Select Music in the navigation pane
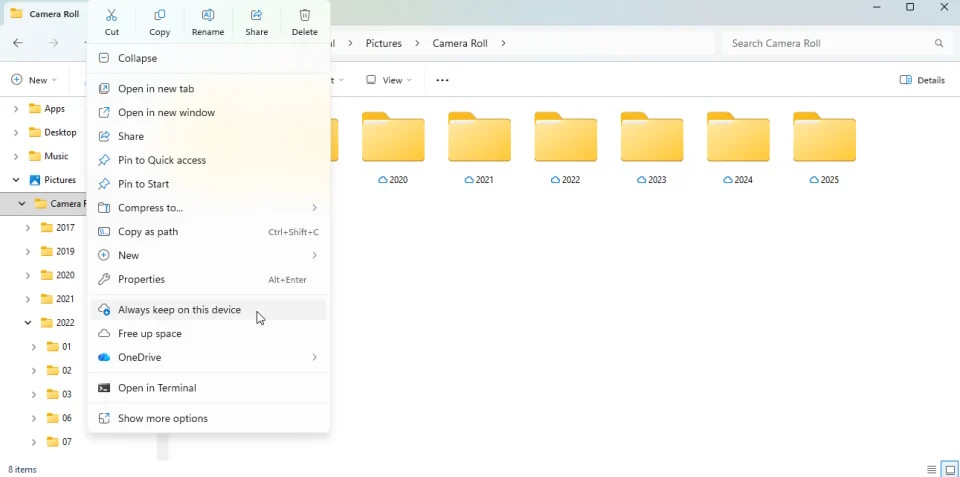The width and height of the screenshot is (960, 477). point(48,156)
